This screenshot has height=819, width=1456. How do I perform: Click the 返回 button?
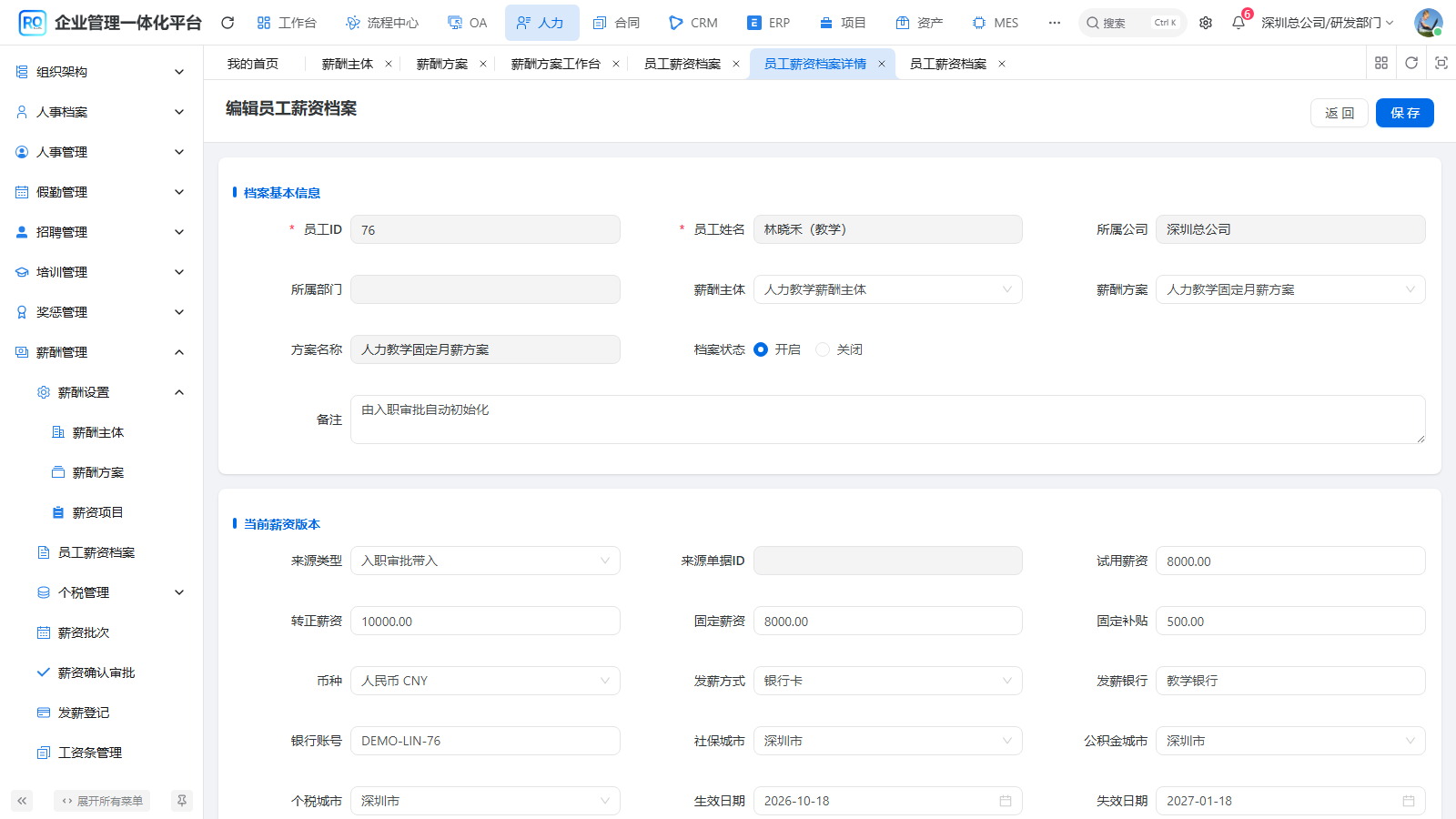point(1340,113)
